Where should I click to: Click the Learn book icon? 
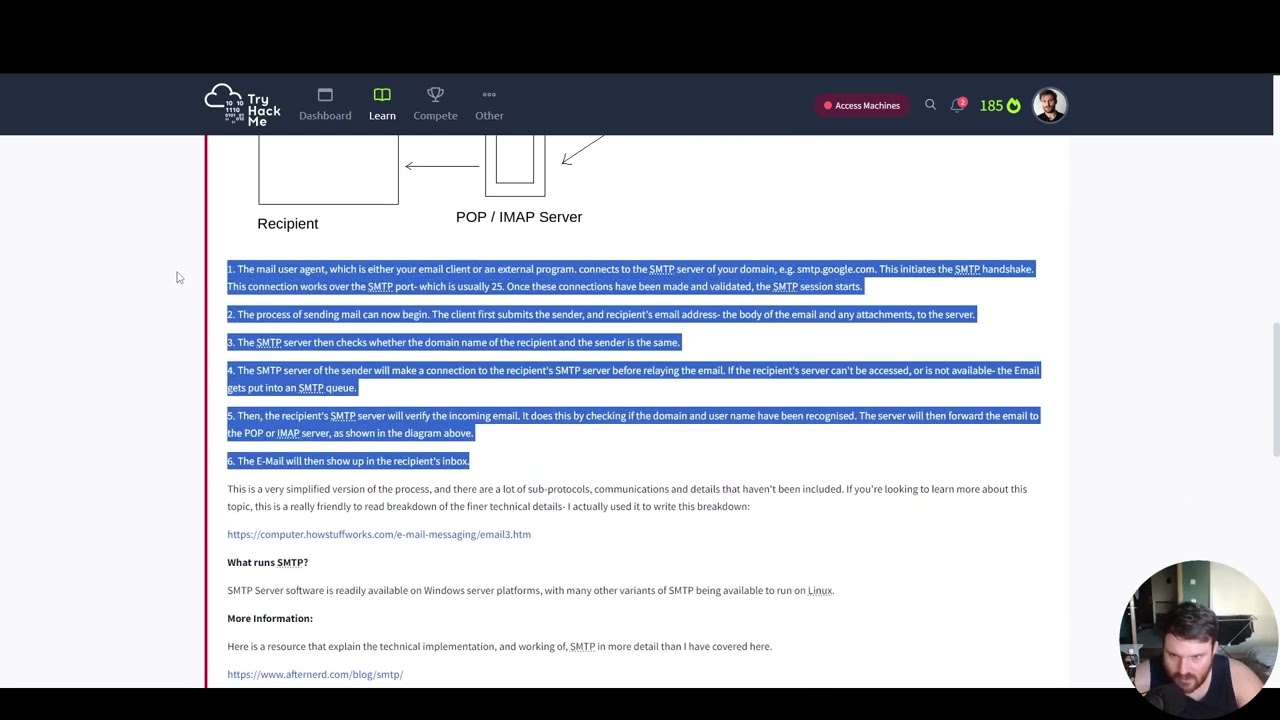coord(382,95)
